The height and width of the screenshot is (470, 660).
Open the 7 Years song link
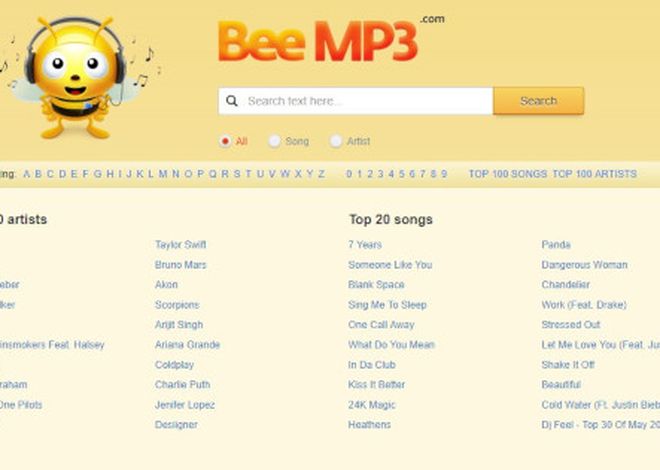click(x=365, y=244)
